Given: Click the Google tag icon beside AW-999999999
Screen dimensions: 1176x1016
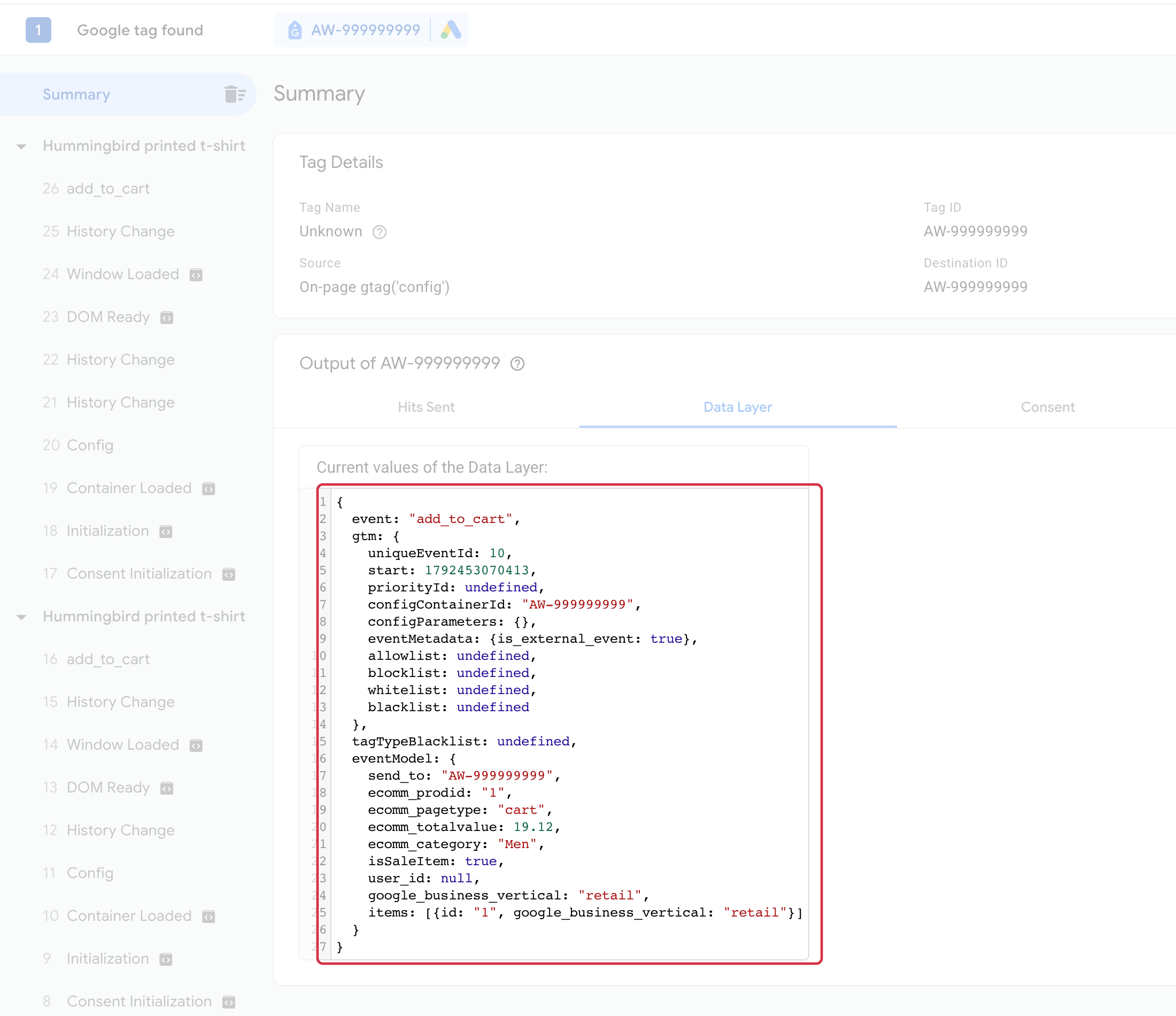Looking at the screenshot, I should click(295, 30).
